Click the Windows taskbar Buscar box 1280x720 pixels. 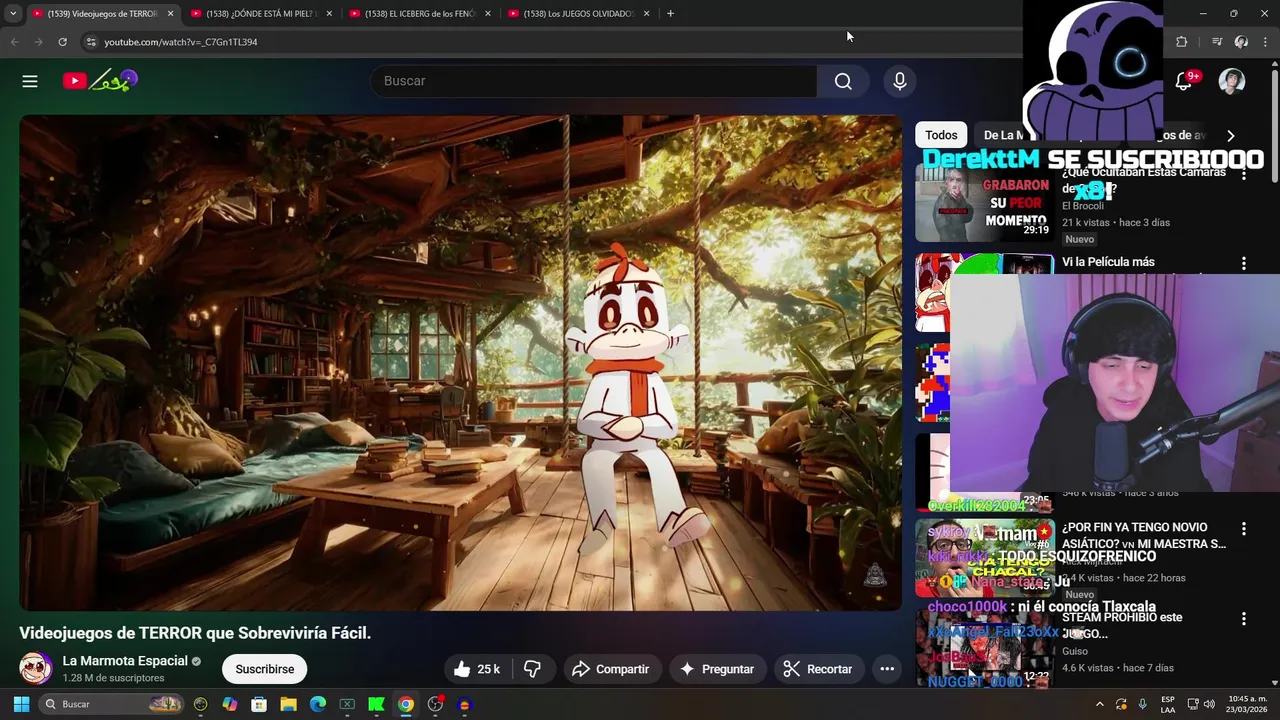(x=112, y=704)
